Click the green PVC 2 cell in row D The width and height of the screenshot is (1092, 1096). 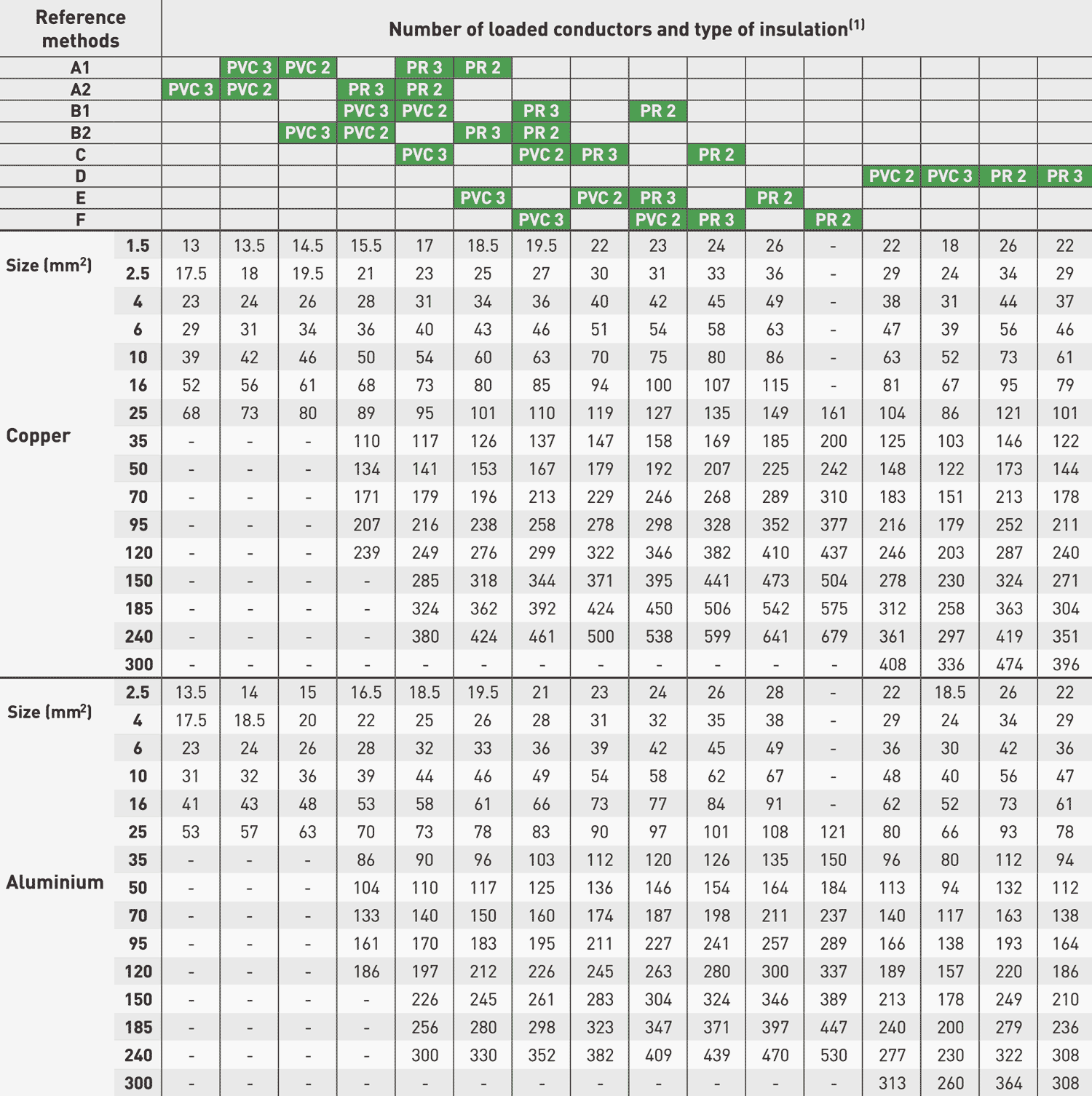pyautogui.click(x=892, y=176)
